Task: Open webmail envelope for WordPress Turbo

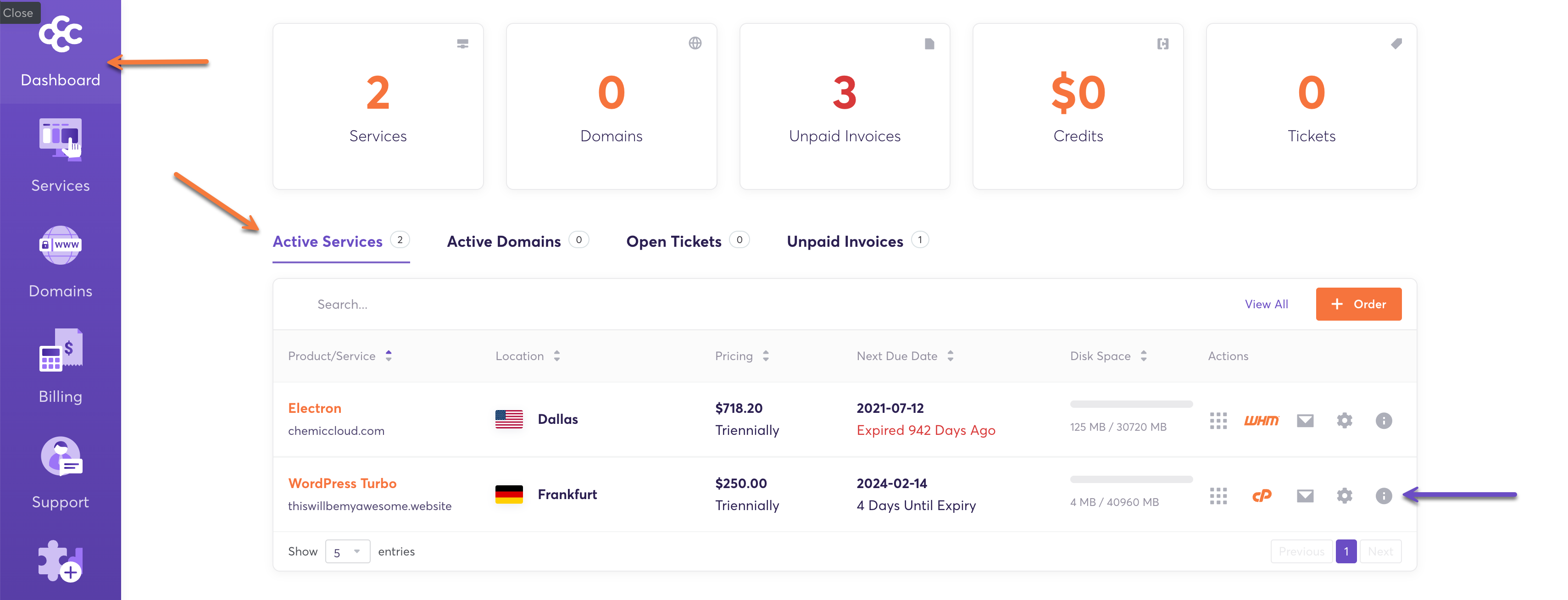Action: [x=1304, y=496]
